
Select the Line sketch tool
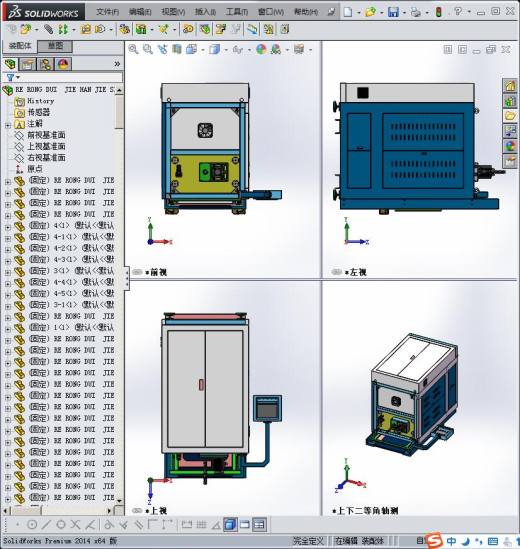click(x=46, y=524)
